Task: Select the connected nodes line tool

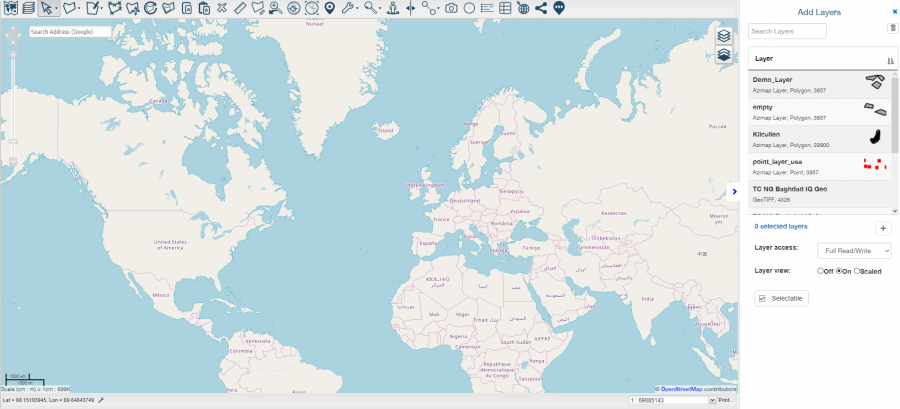Action: 428,8
